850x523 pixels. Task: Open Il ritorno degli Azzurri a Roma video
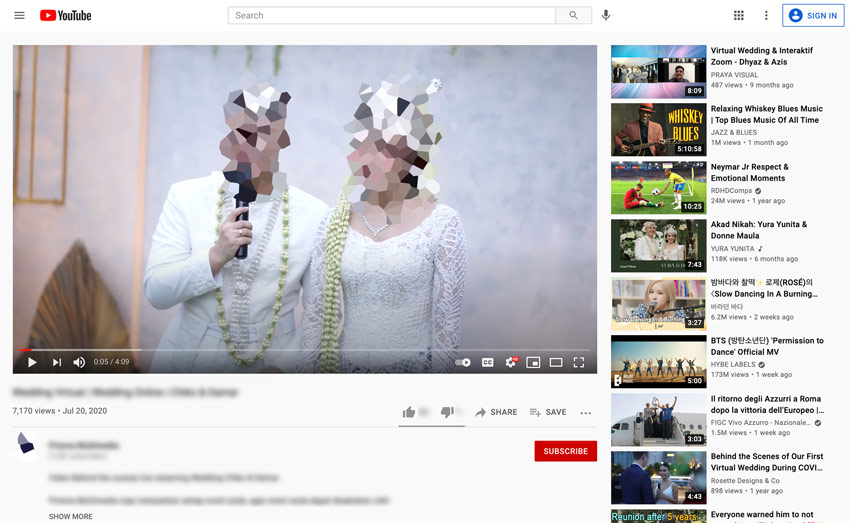click(x=767, y=404)
